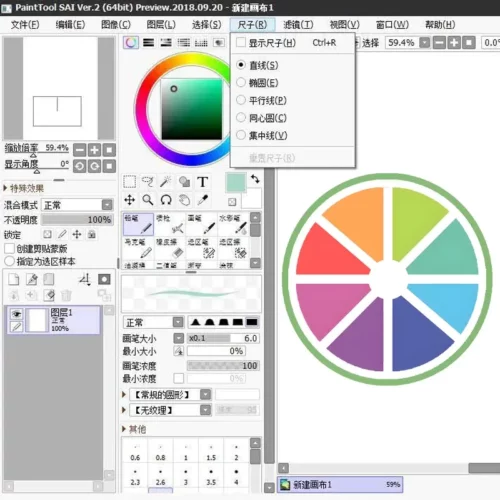Enable 创建剪贴蒙版 checkbox
The width and height of the screenshot is (500, 500).
(x=9, y=248)
